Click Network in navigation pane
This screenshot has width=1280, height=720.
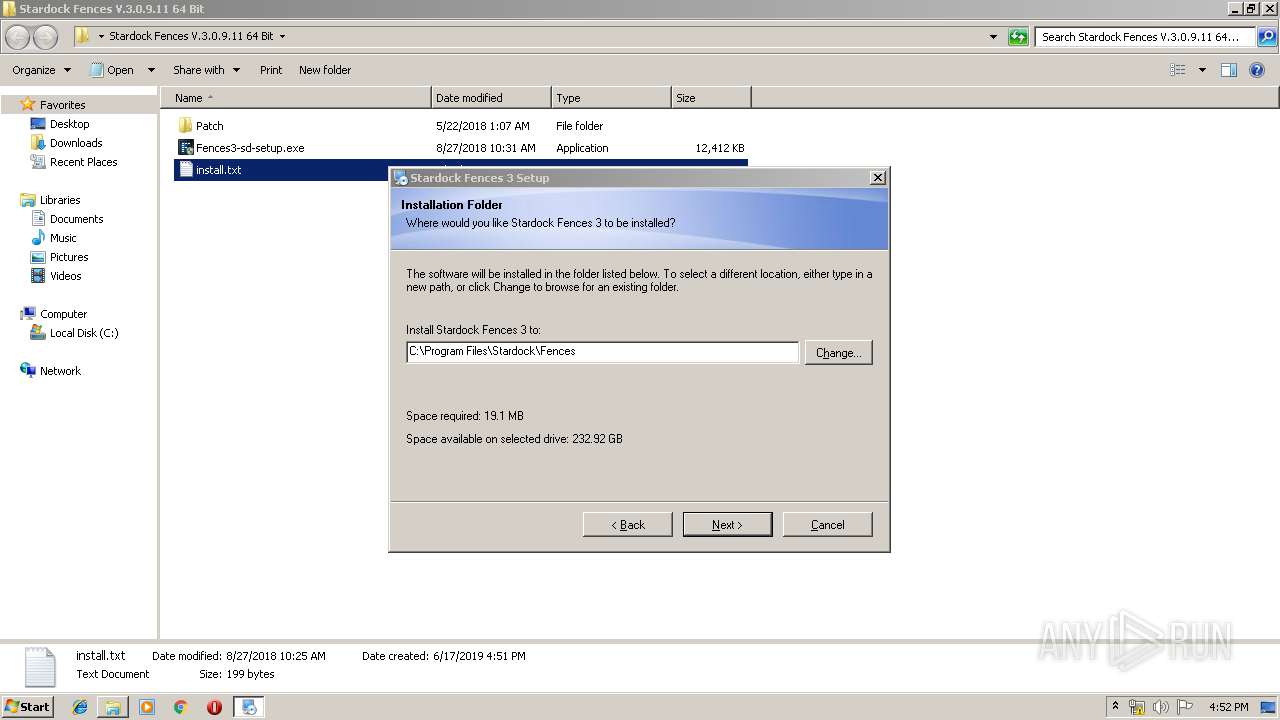60,371
